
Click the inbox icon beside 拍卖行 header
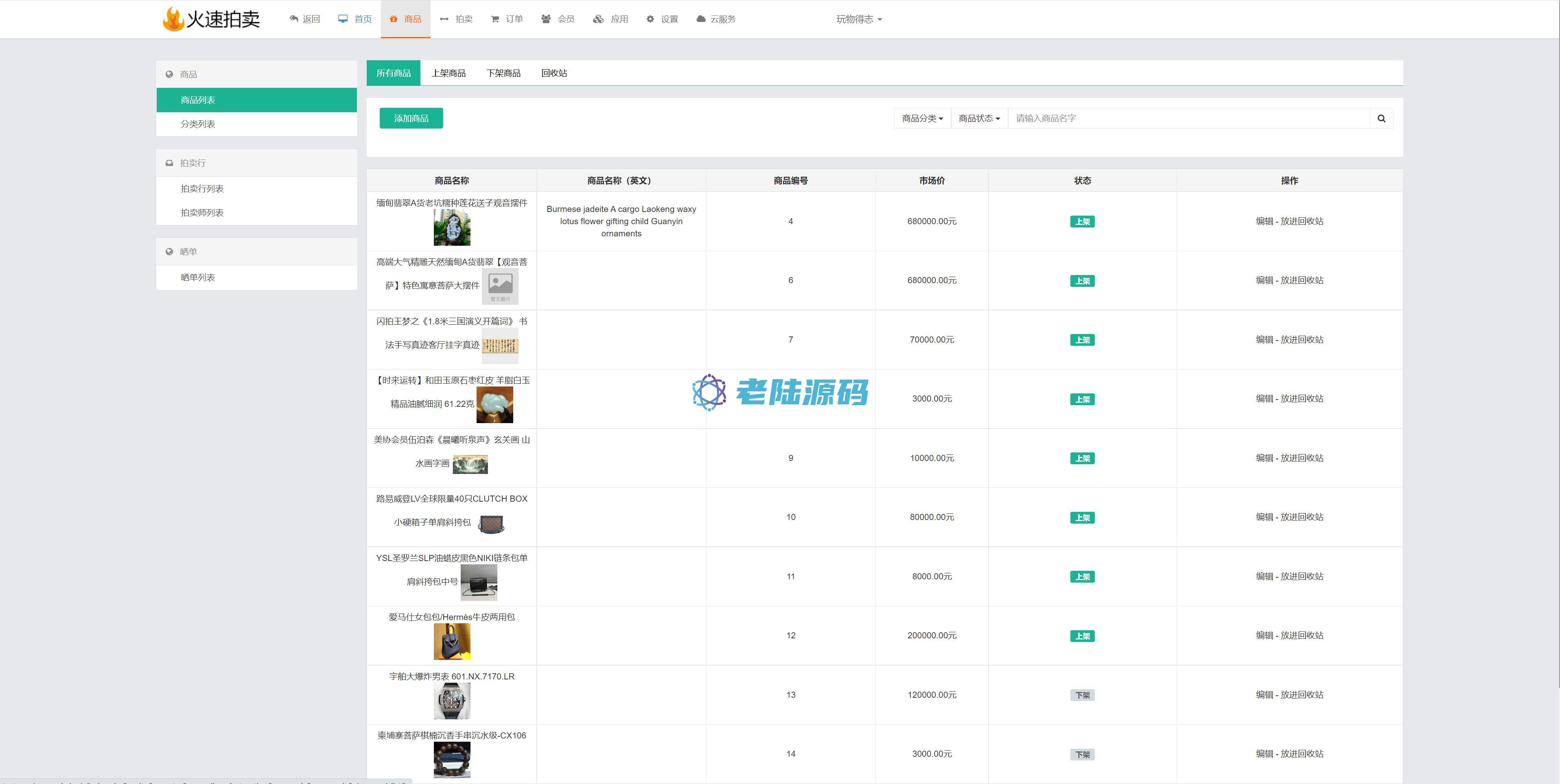tap(170, 163)
